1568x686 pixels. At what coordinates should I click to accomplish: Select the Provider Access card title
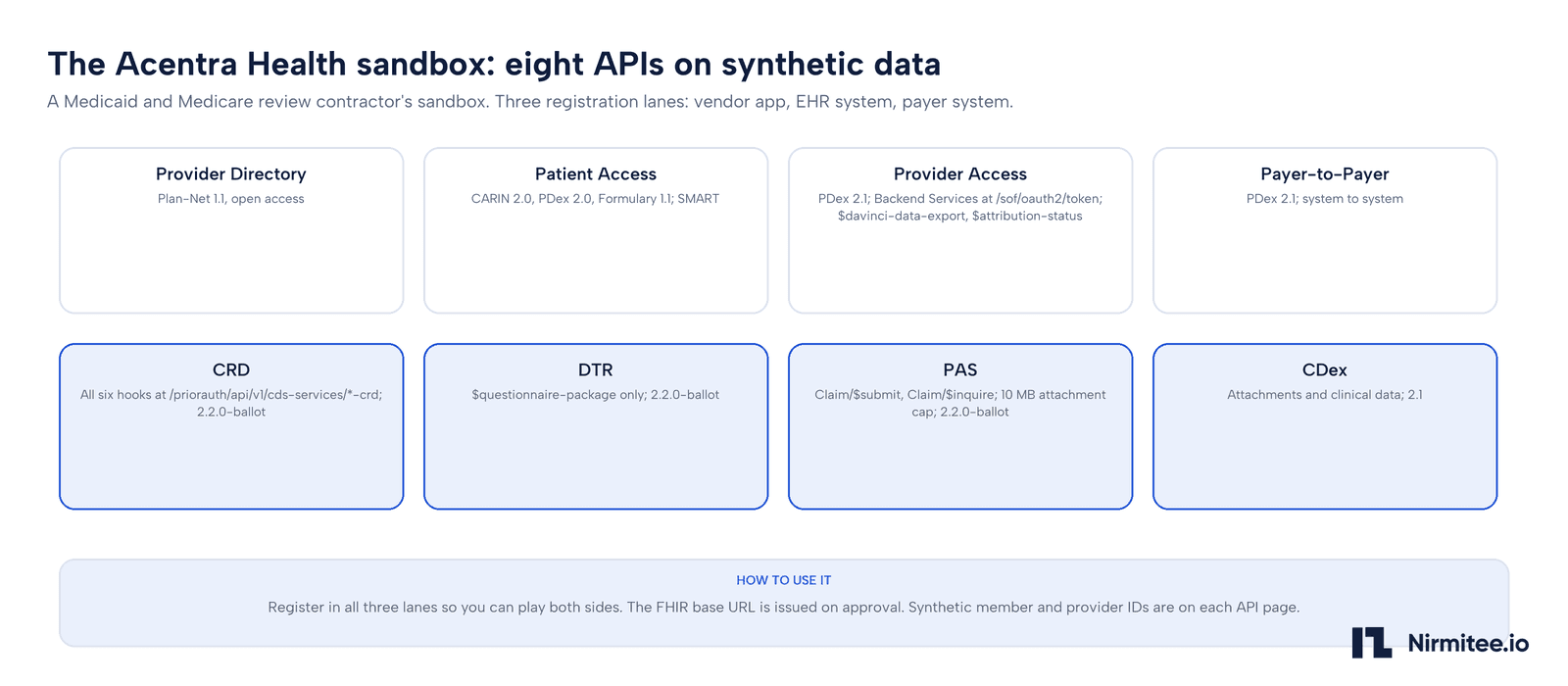pos(960,173)
